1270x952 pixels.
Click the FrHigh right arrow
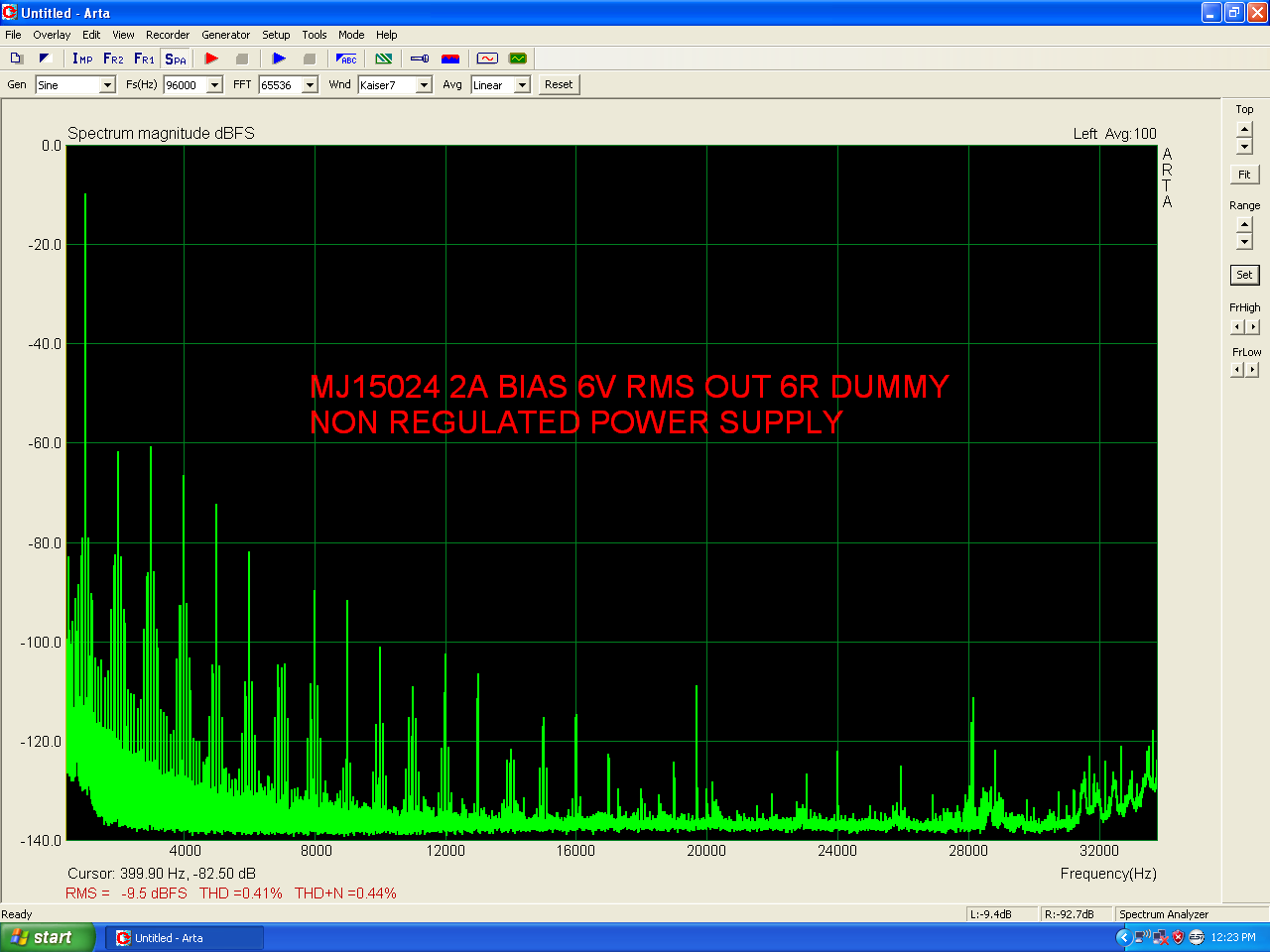click(1253, 327)
